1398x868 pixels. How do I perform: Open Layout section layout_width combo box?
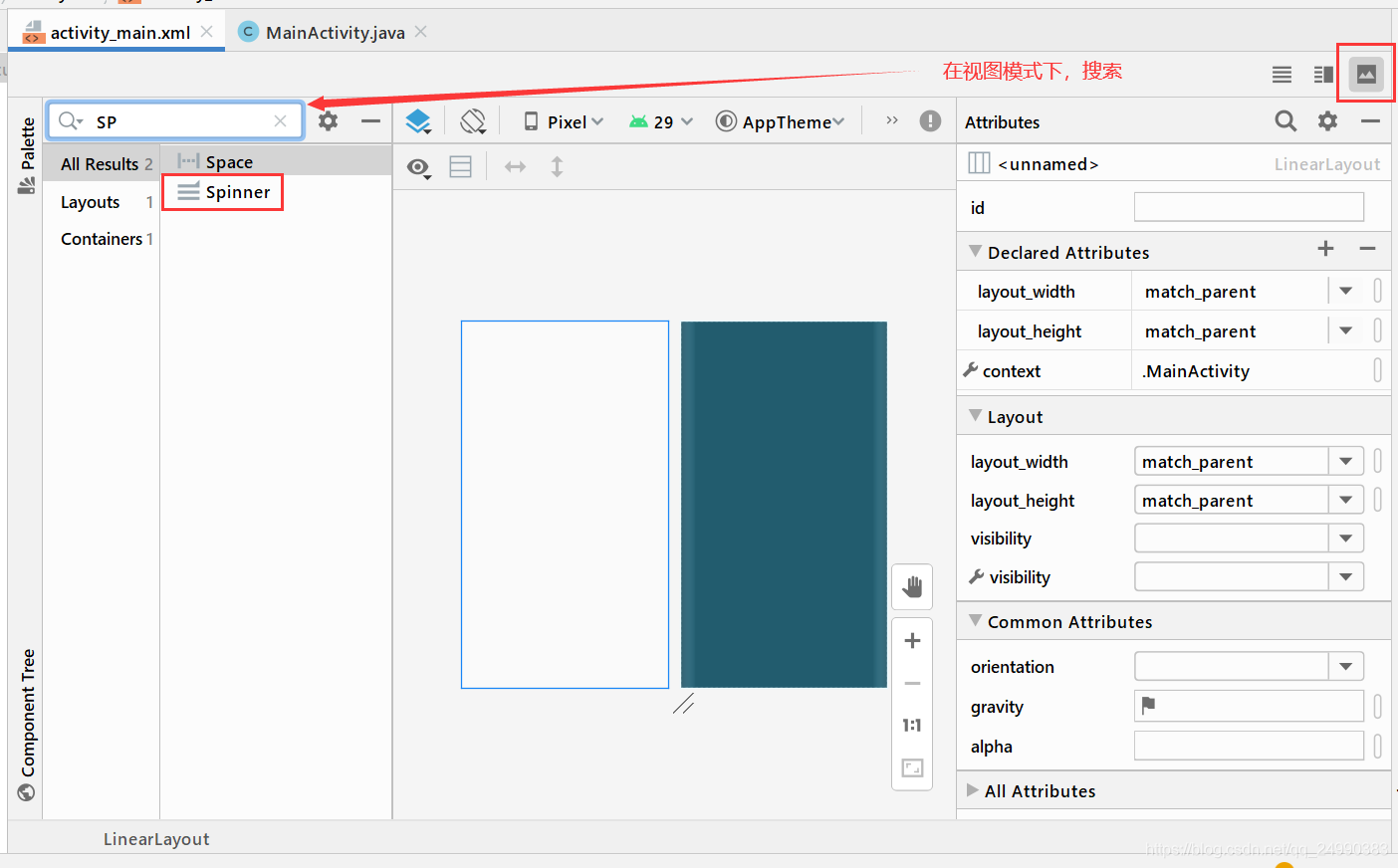1249,461
